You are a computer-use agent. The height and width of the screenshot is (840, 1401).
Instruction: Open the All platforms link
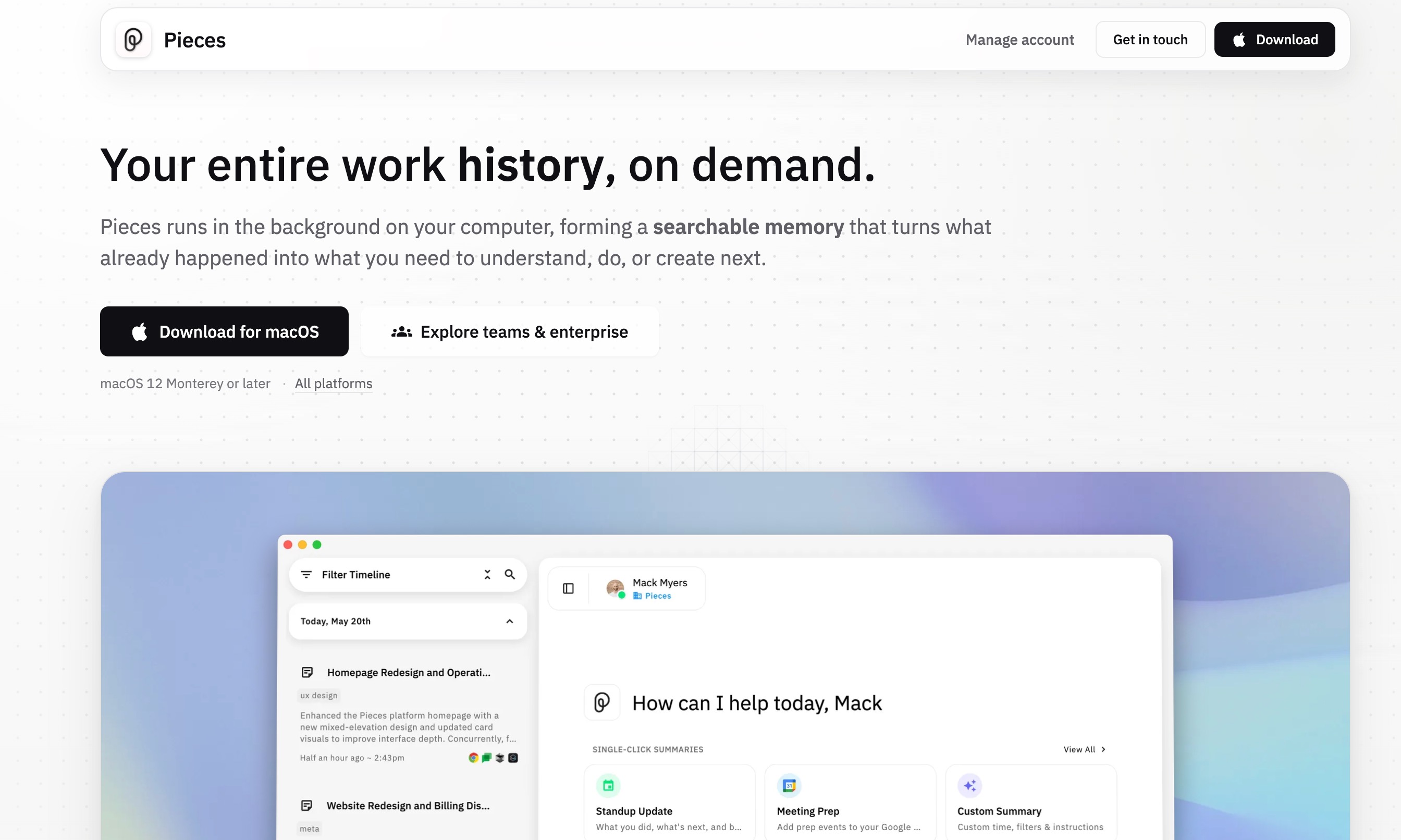pos(334,383)
